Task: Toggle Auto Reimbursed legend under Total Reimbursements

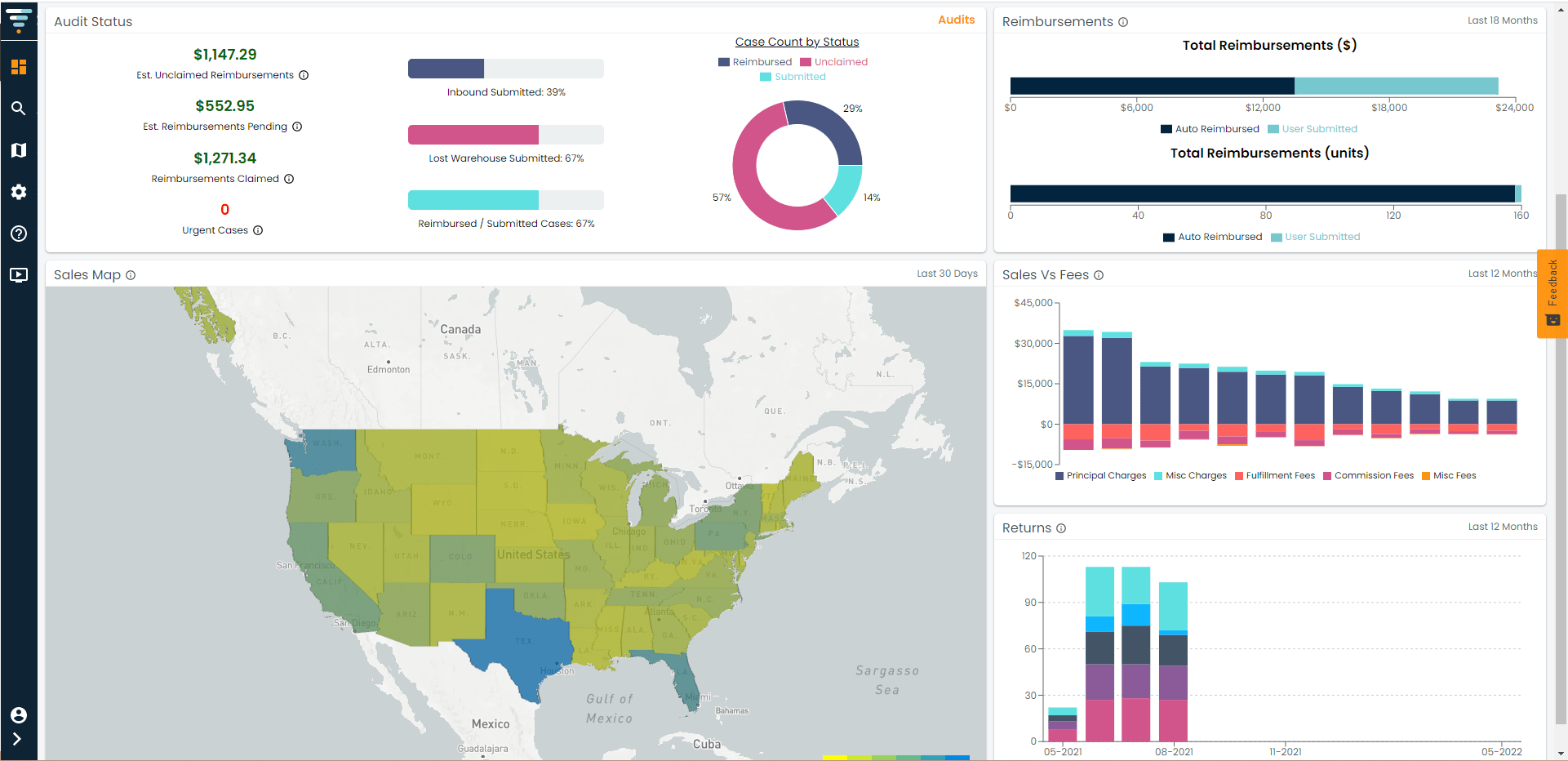Action: (x=1210, y=128)
